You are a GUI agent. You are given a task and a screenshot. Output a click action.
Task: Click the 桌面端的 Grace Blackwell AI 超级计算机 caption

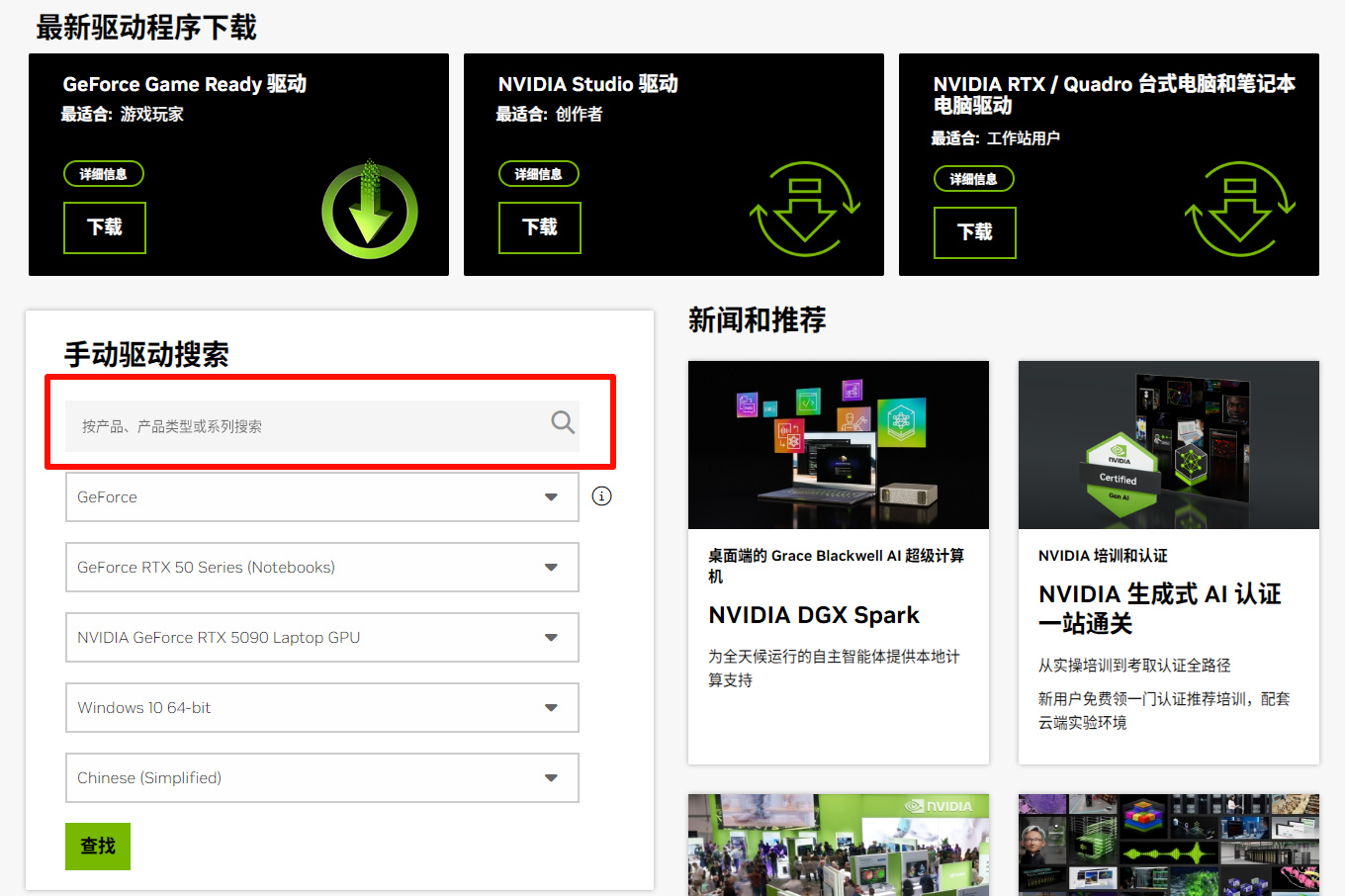(x=837, y=566)
